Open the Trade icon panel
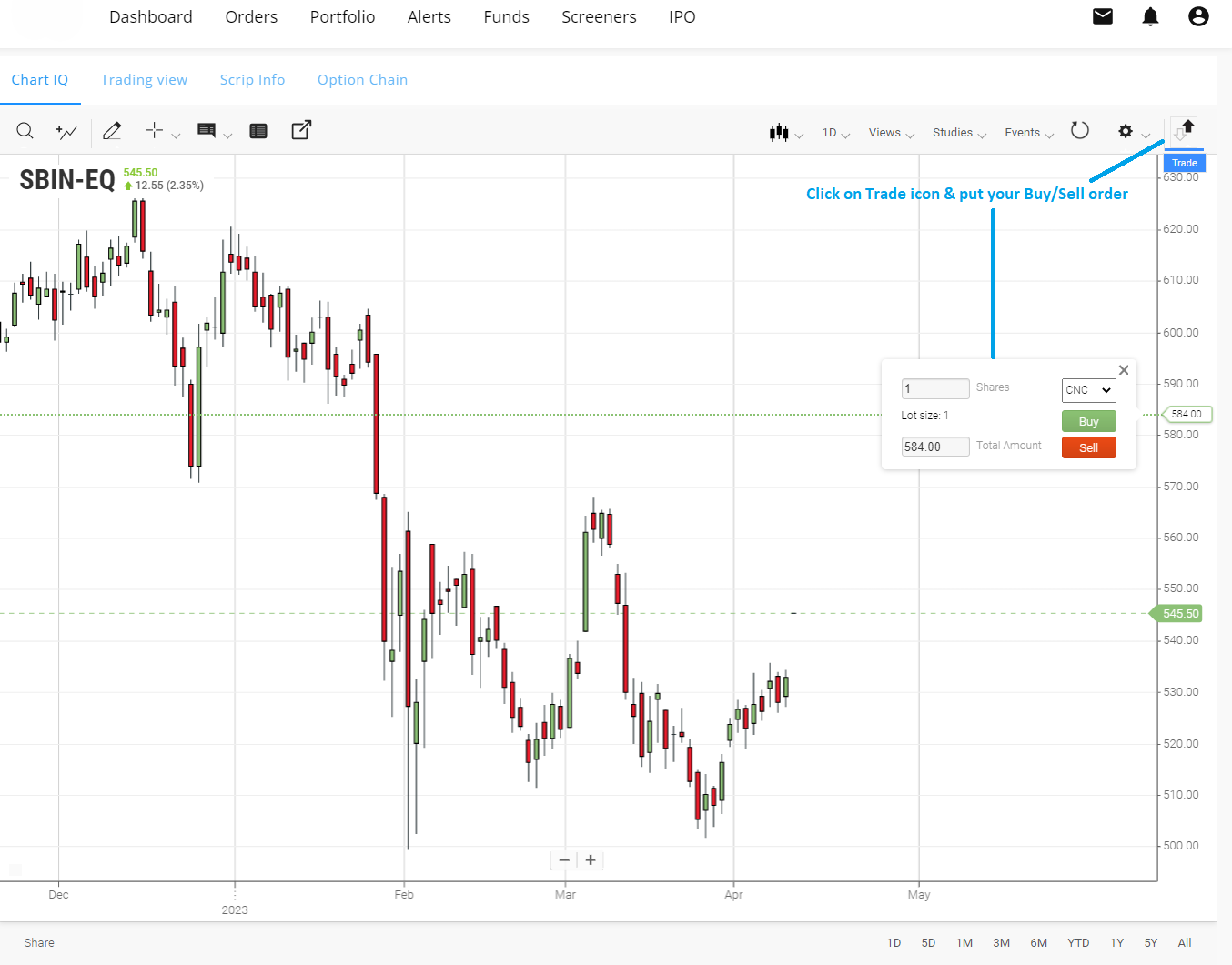Viewport: 1232px width, 965px height. coord(1184,131)
